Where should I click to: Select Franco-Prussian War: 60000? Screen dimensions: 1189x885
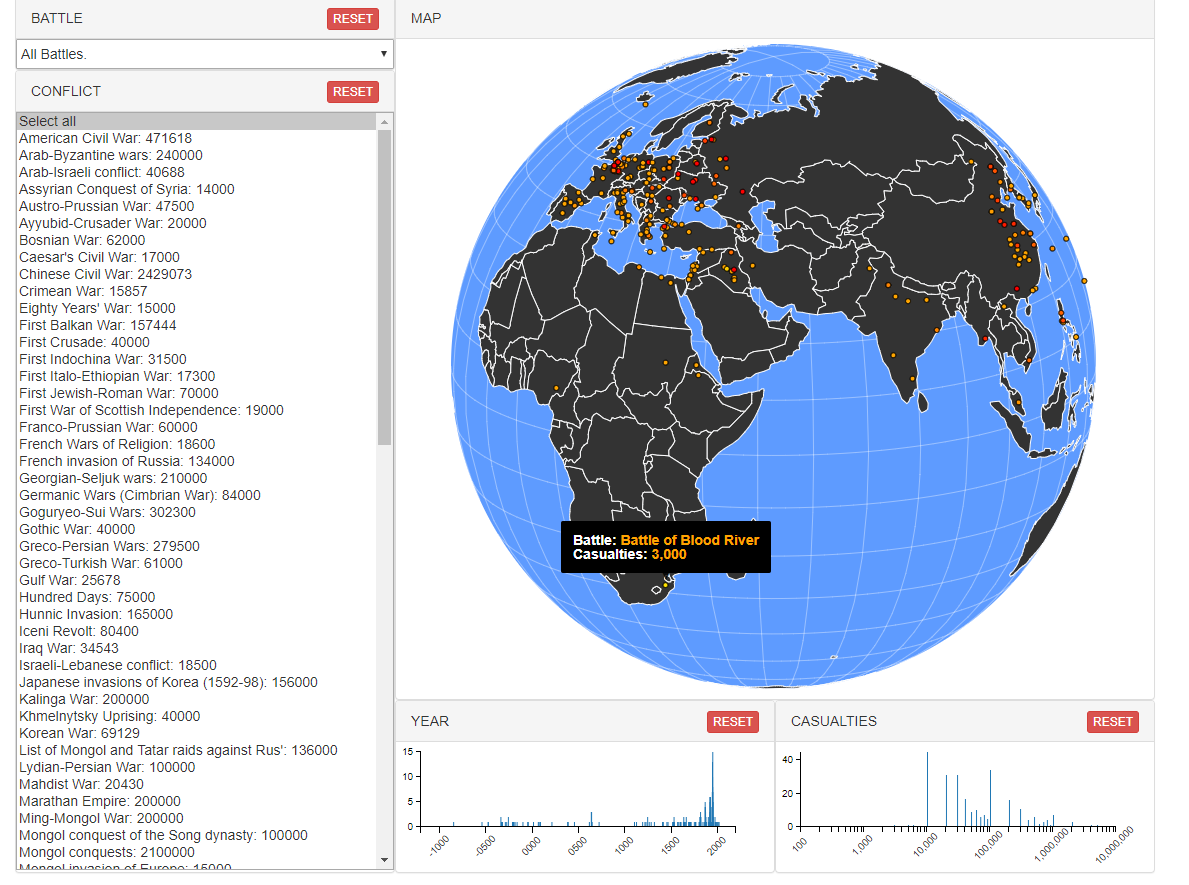pos(196,427)
